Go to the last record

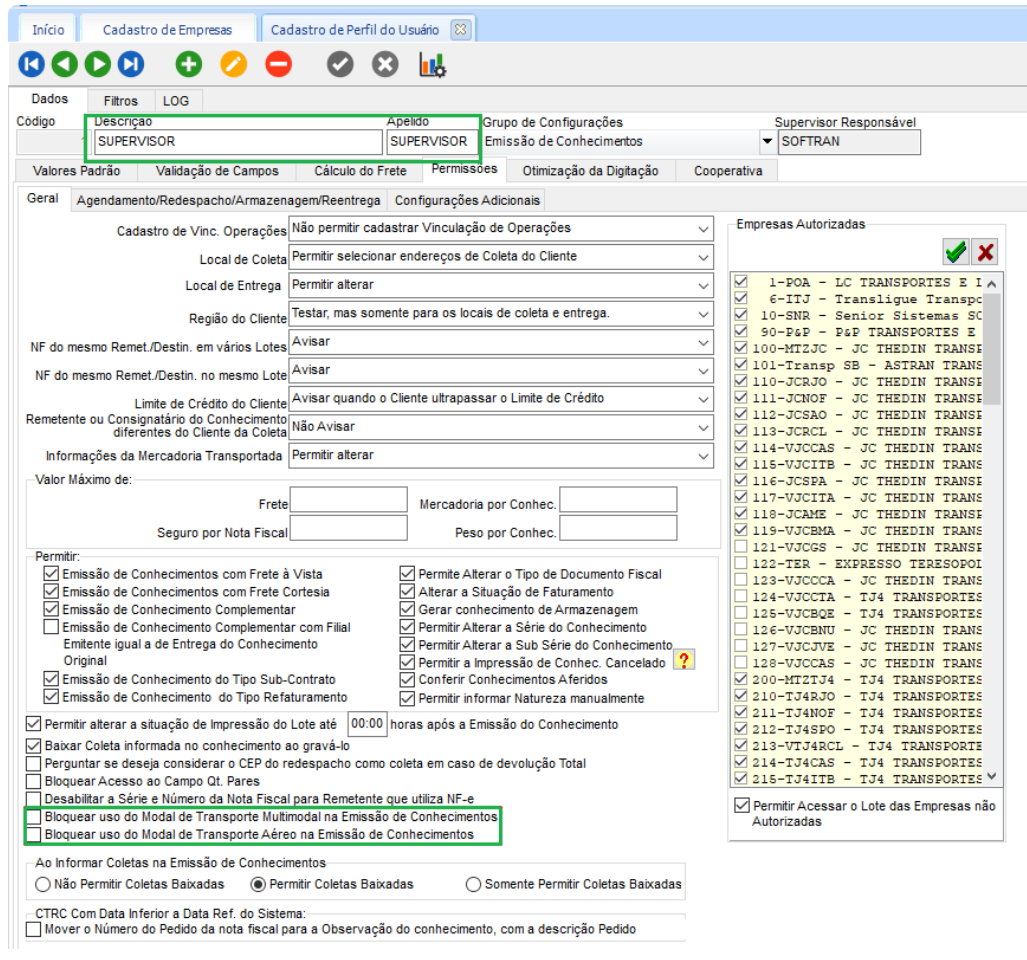tap(131, 65)
